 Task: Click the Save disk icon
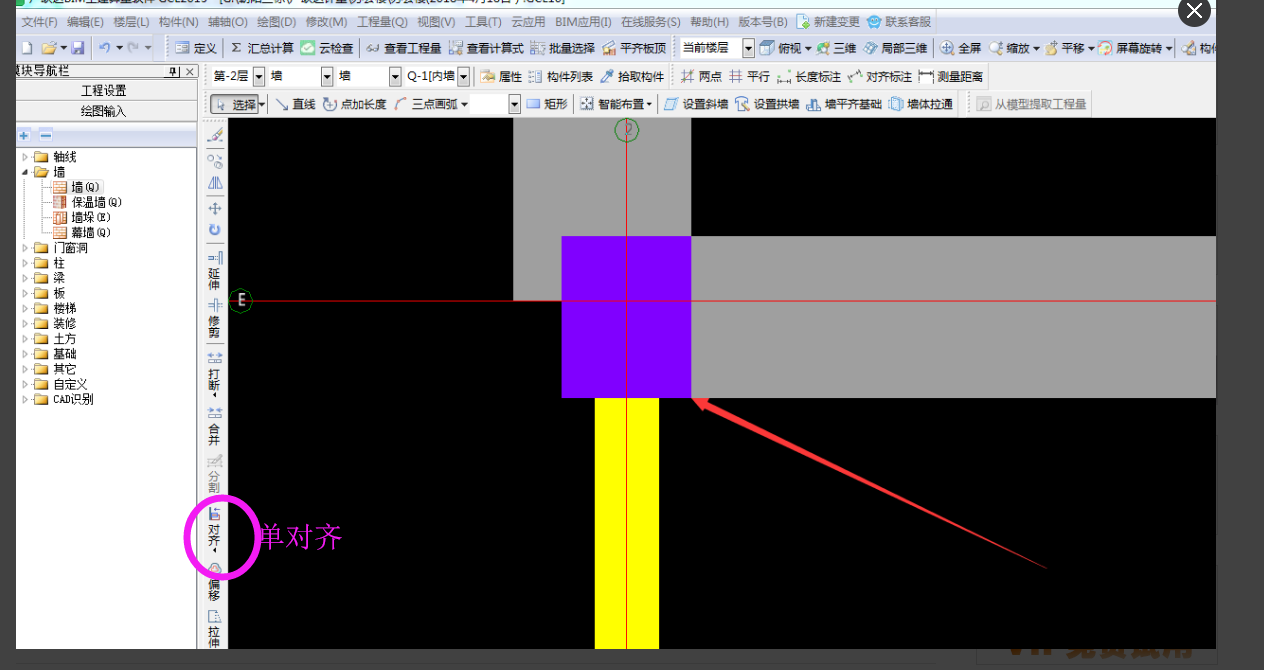(x=77, y=48)
